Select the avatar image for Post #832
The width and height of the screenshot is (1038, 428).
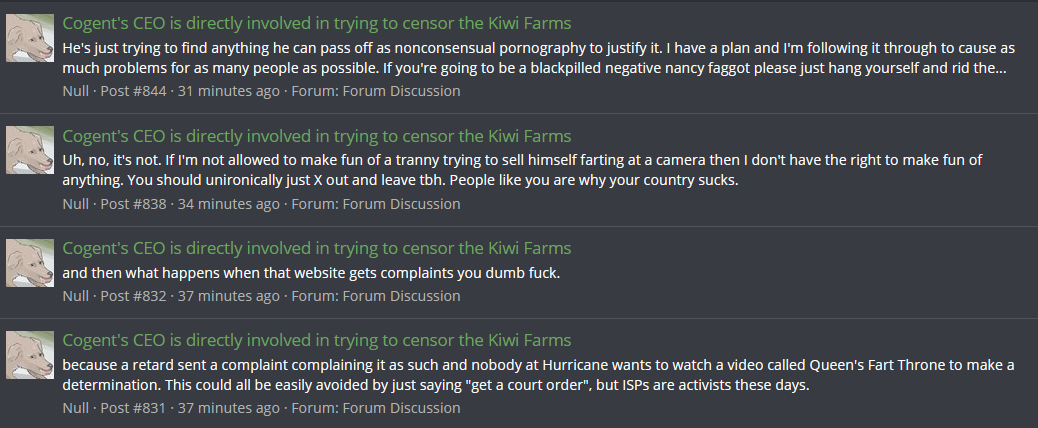[30, 263]
